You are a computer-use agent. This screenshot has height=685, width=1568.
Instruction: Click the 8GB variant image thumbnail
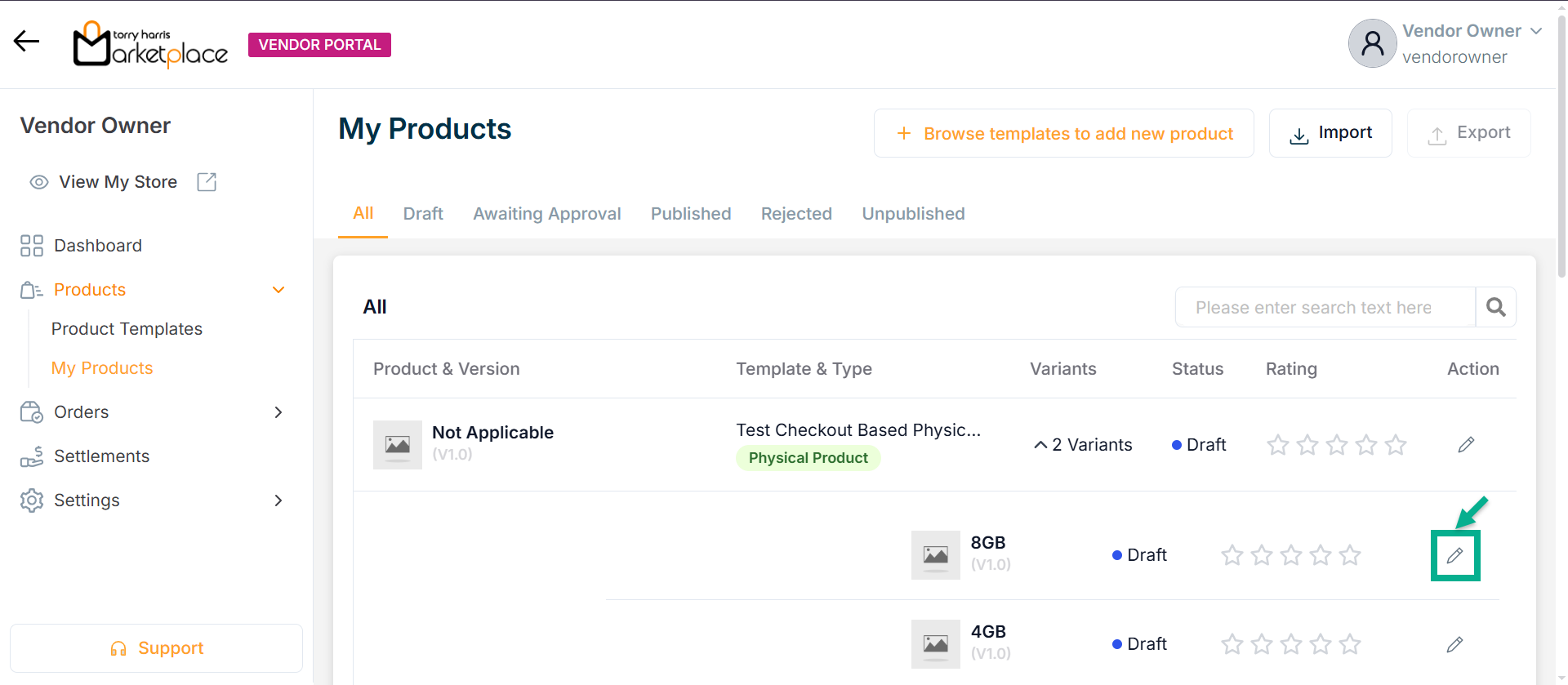pos(935,555)
